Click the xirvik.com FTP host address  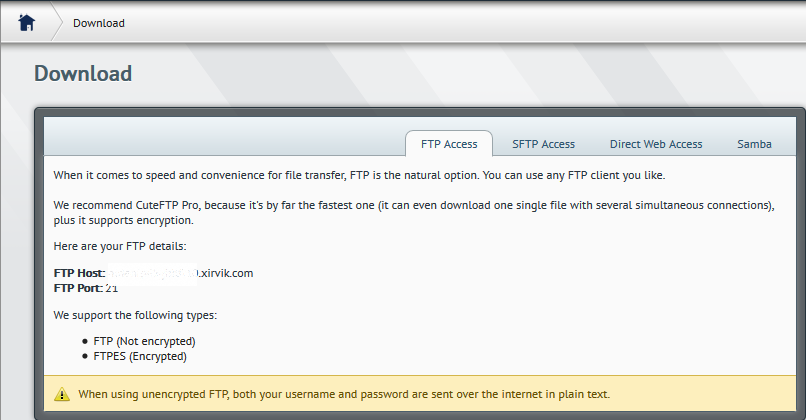pos(180,273)
